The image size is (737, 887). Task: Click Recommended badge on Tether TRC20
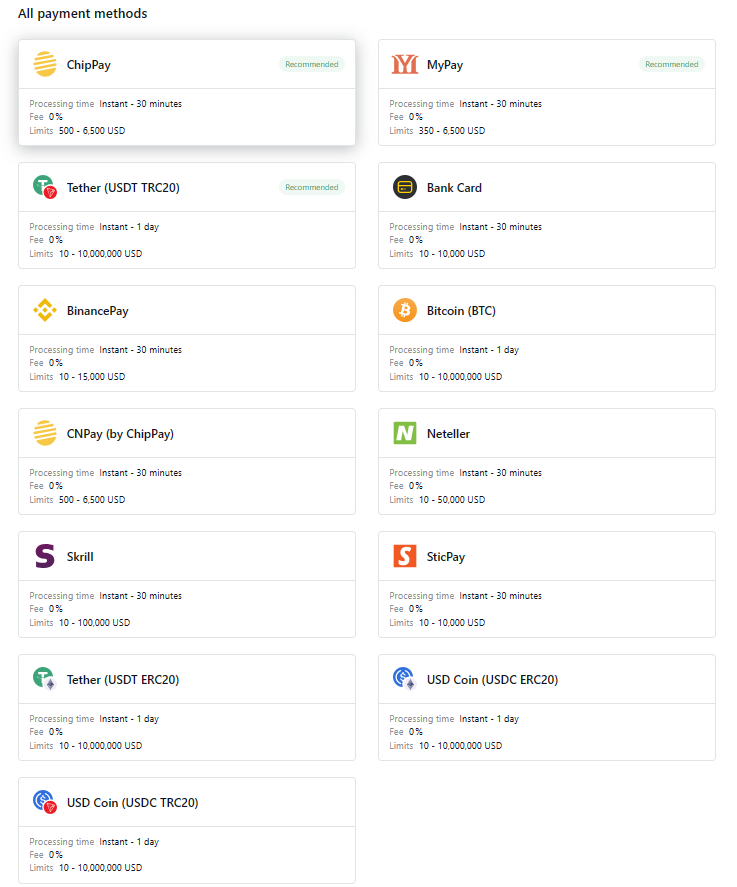(312, 187)
